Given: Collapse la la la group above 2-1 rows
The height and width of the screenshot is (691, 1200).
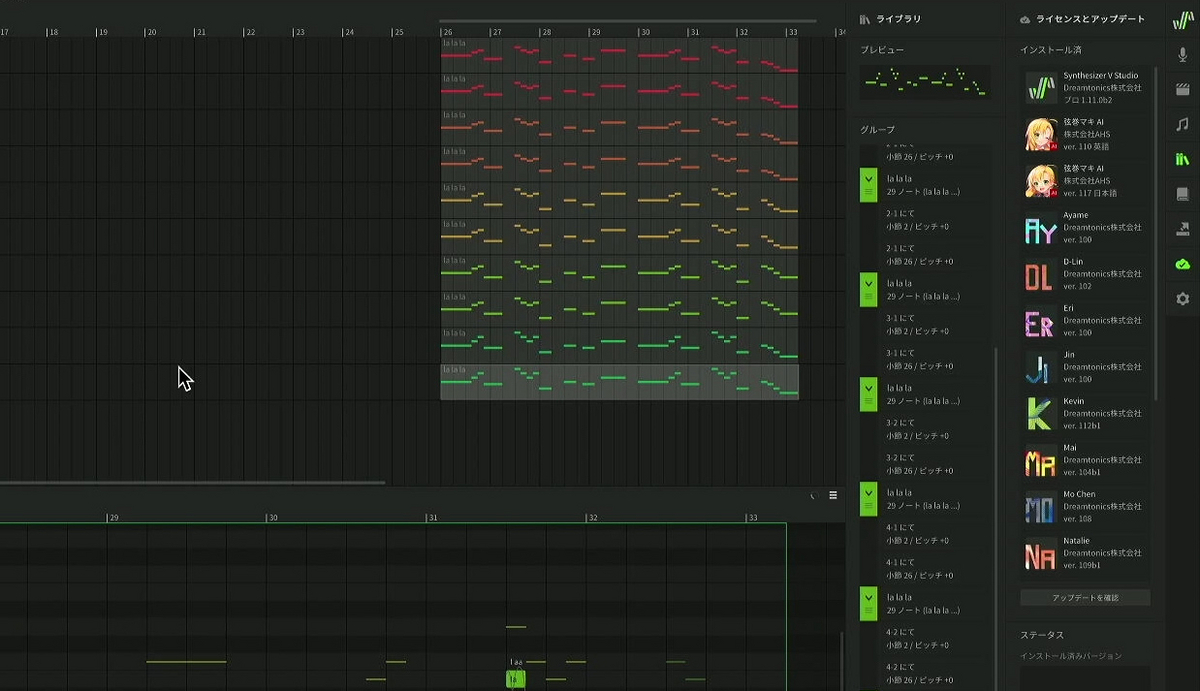Looking at the screenshot, I should pyautogui.click(x=868, y=185).
